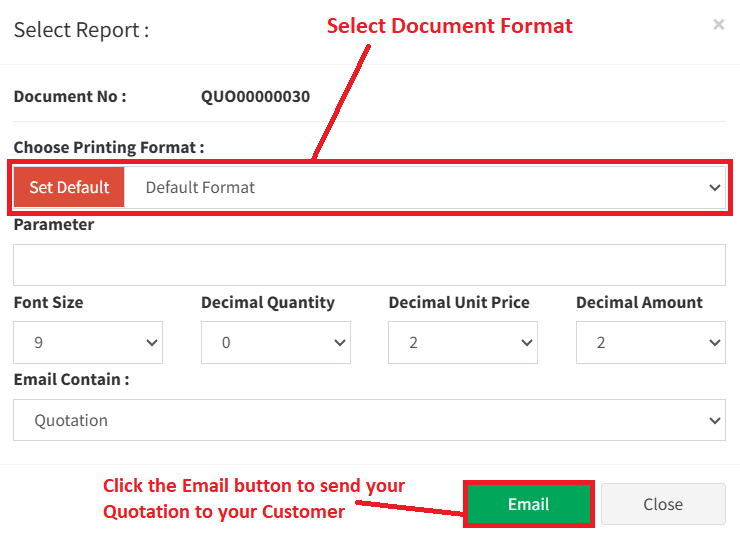This screenshot has width=740, height=540.
Task: Click the Decimal Quantity label
Action: (x=268, y=302)
